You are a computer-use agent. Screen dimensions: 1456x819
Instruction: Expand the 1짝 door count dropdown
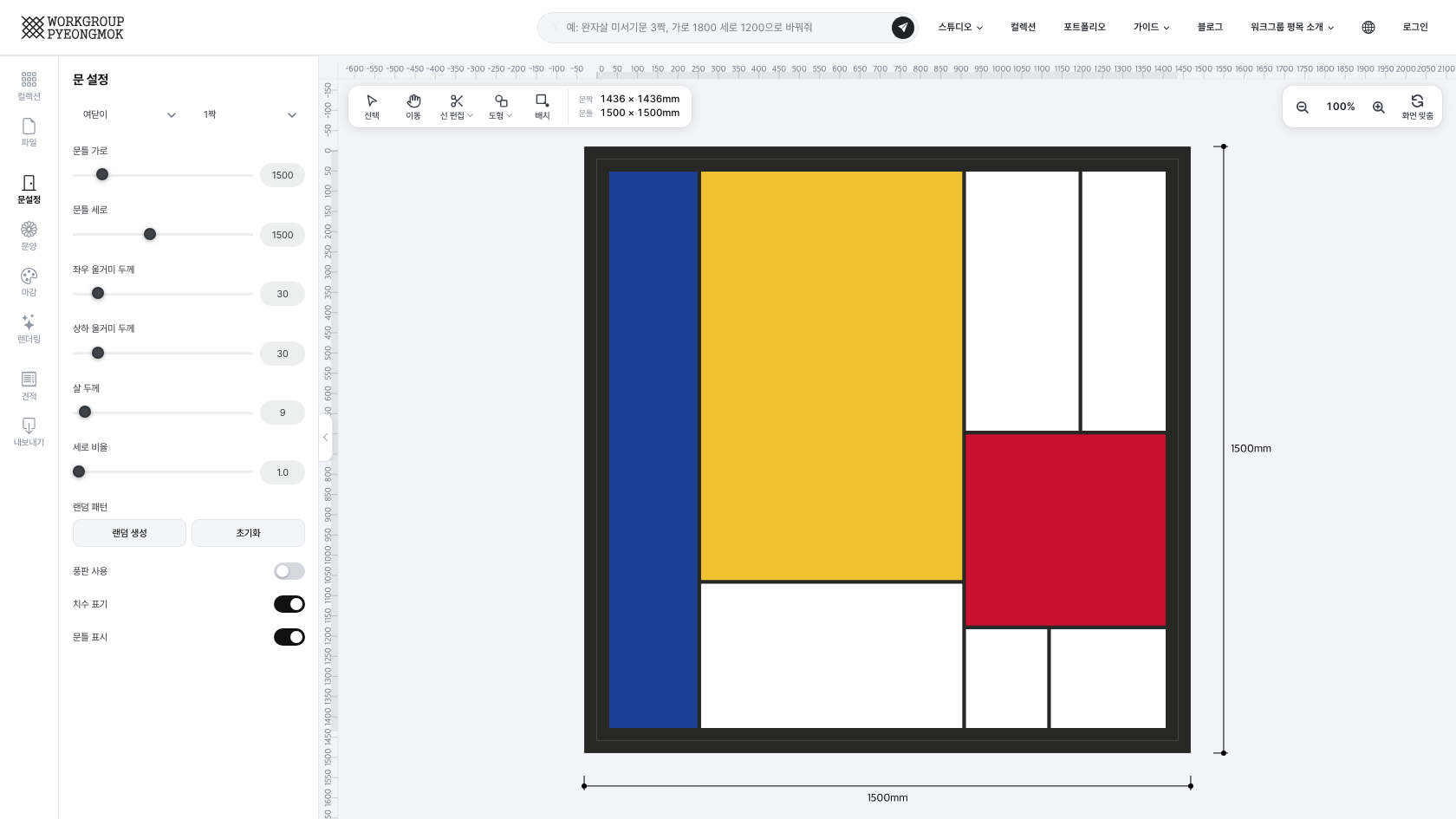coord(250,114)
